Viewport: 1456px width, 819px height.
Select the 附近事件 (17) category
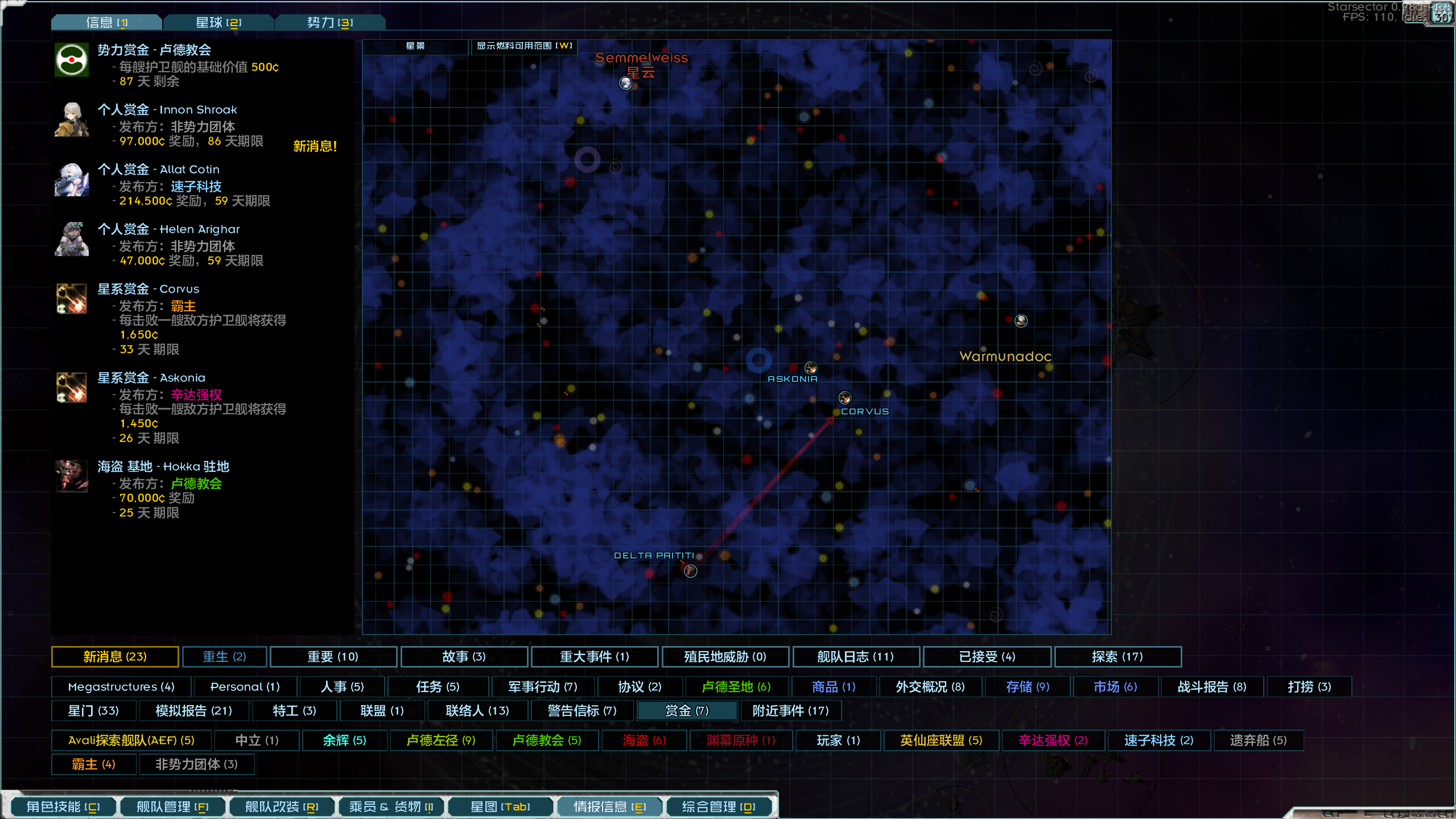(x=790, y=711)
